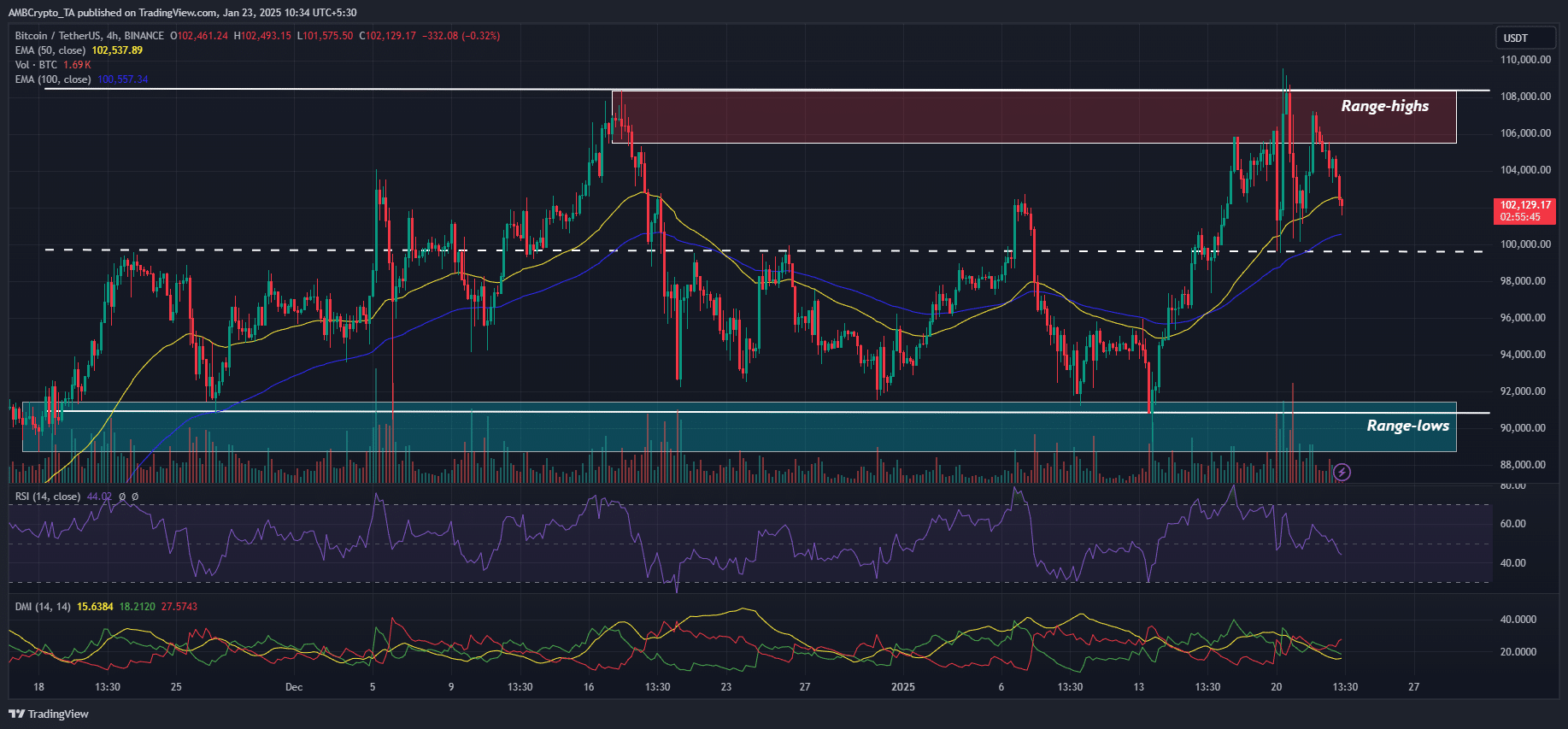1568x729 pixels.
Task: Click the lightning bolt replay icon
Action: (1342, 472)
